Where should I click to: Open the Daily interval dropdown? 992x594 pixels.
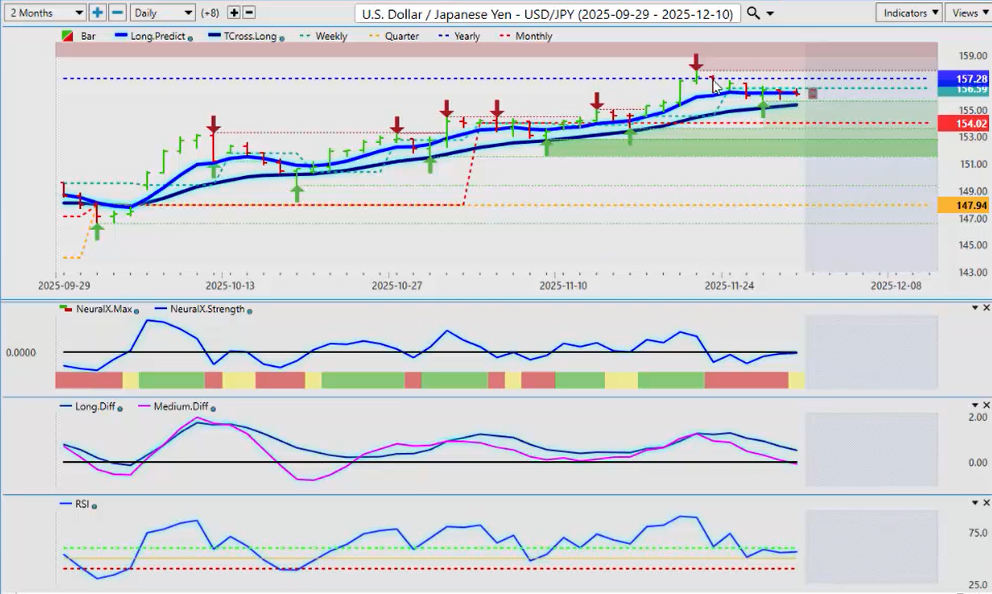(162, 13)
